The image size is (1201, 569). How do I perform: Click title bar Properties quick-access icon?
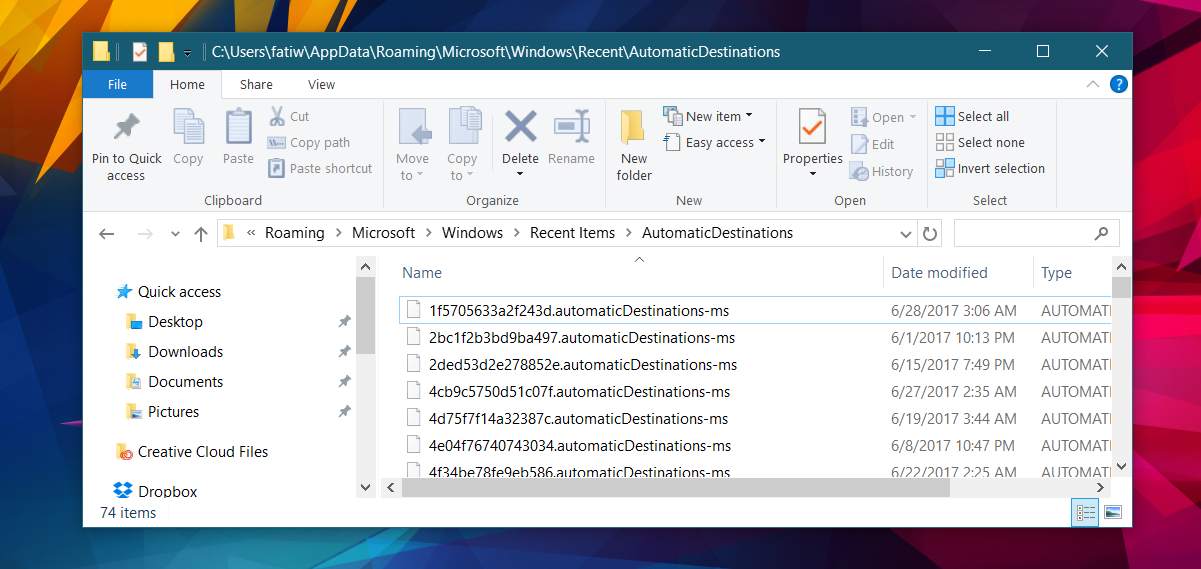coord(140,52)
